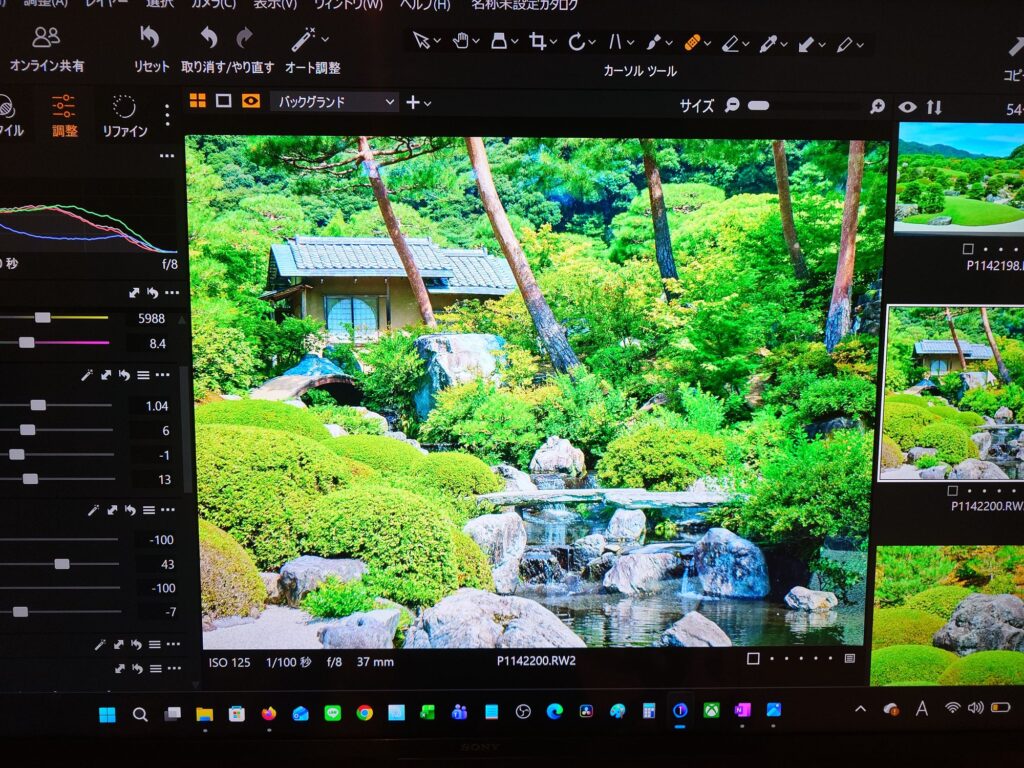This screenshot has height=768, width=1024.
Task: Switch to the 調整 tool tab
Action: (x=64, y=116)
